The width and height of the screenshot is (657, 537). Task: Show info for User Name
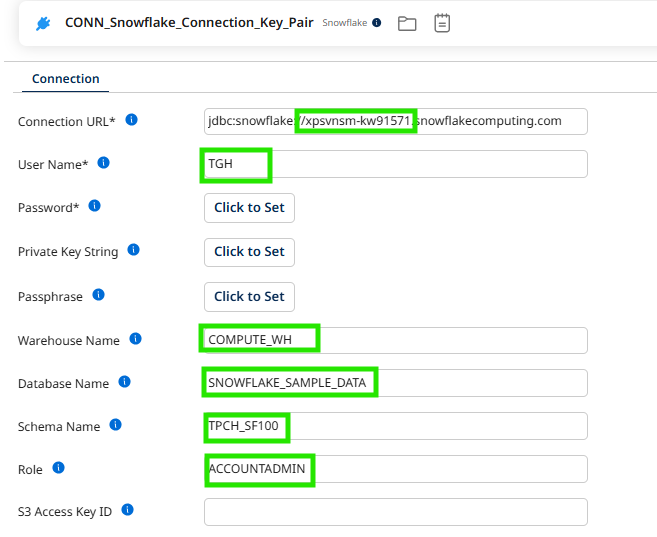pos(103,163)
